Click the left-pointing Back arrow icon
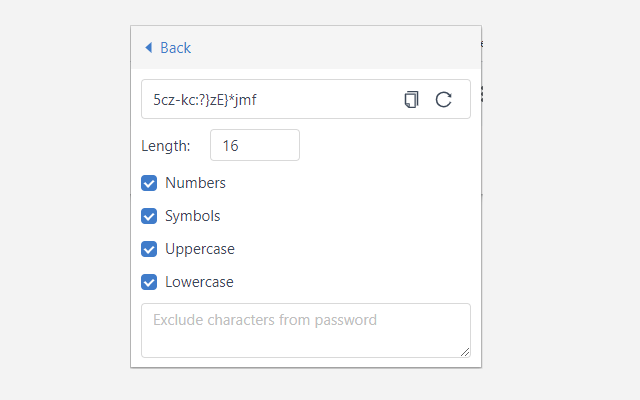640x400 pixels. pos(149,48)
